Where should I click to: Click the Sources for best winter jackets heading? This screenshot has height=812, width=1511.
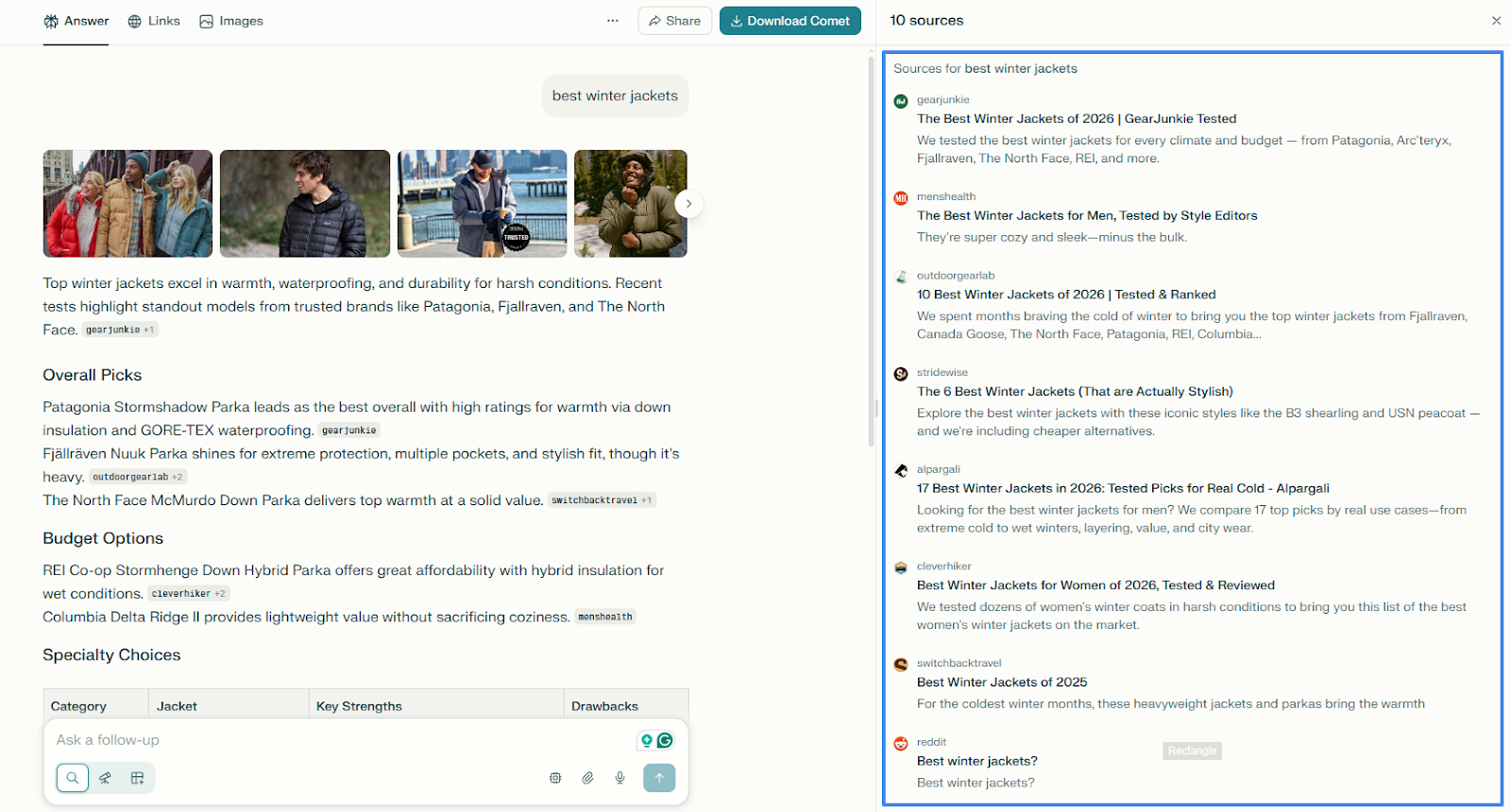coord(985,69)
